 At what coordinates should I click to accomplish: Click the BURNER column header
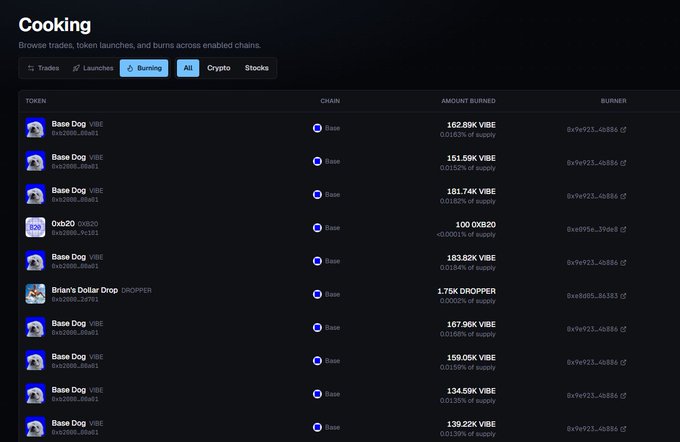613,101
